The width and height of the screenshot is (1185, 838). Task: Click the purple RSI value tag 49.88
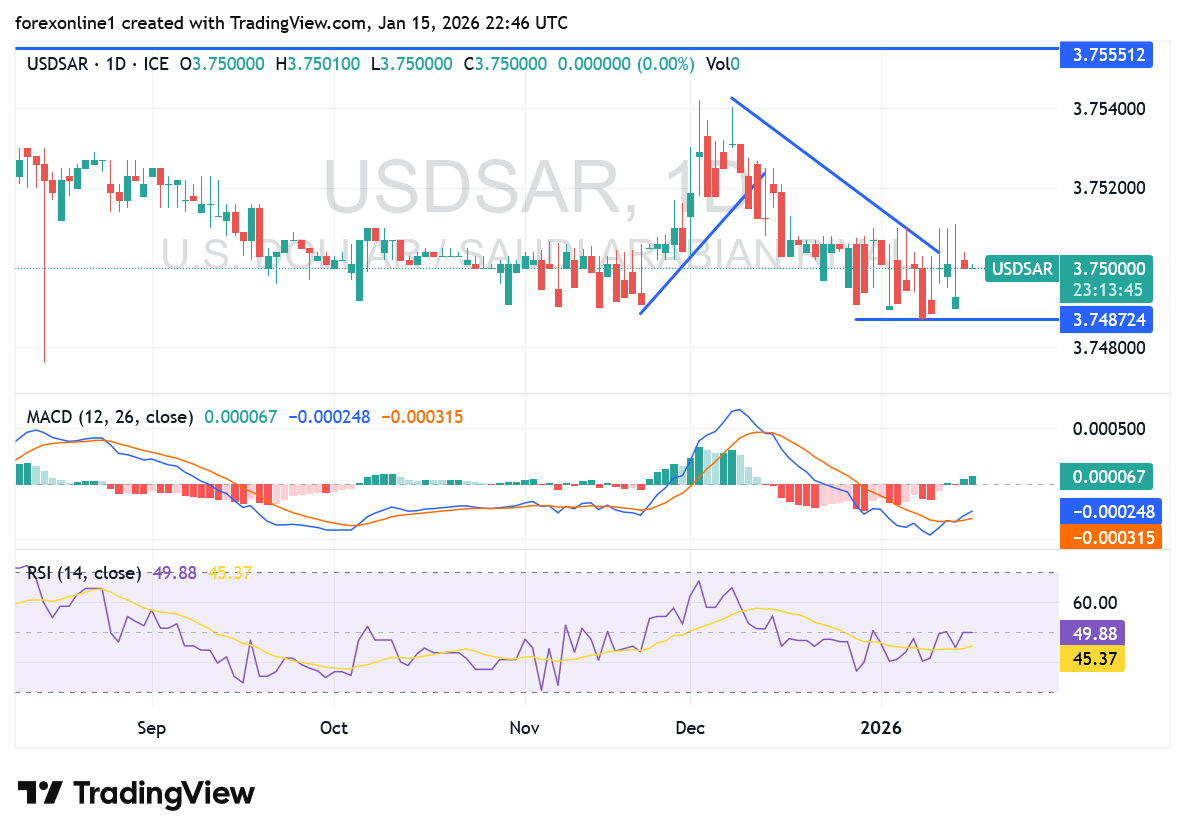coord(1092,632)
